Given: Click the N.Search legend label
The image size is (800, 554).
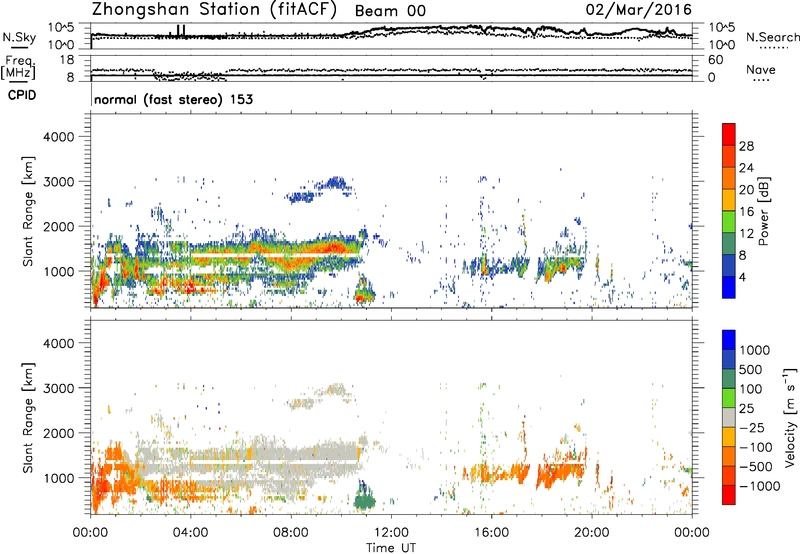Looking at the screenshot, I should pyautogui.click(x=773, y=37).
